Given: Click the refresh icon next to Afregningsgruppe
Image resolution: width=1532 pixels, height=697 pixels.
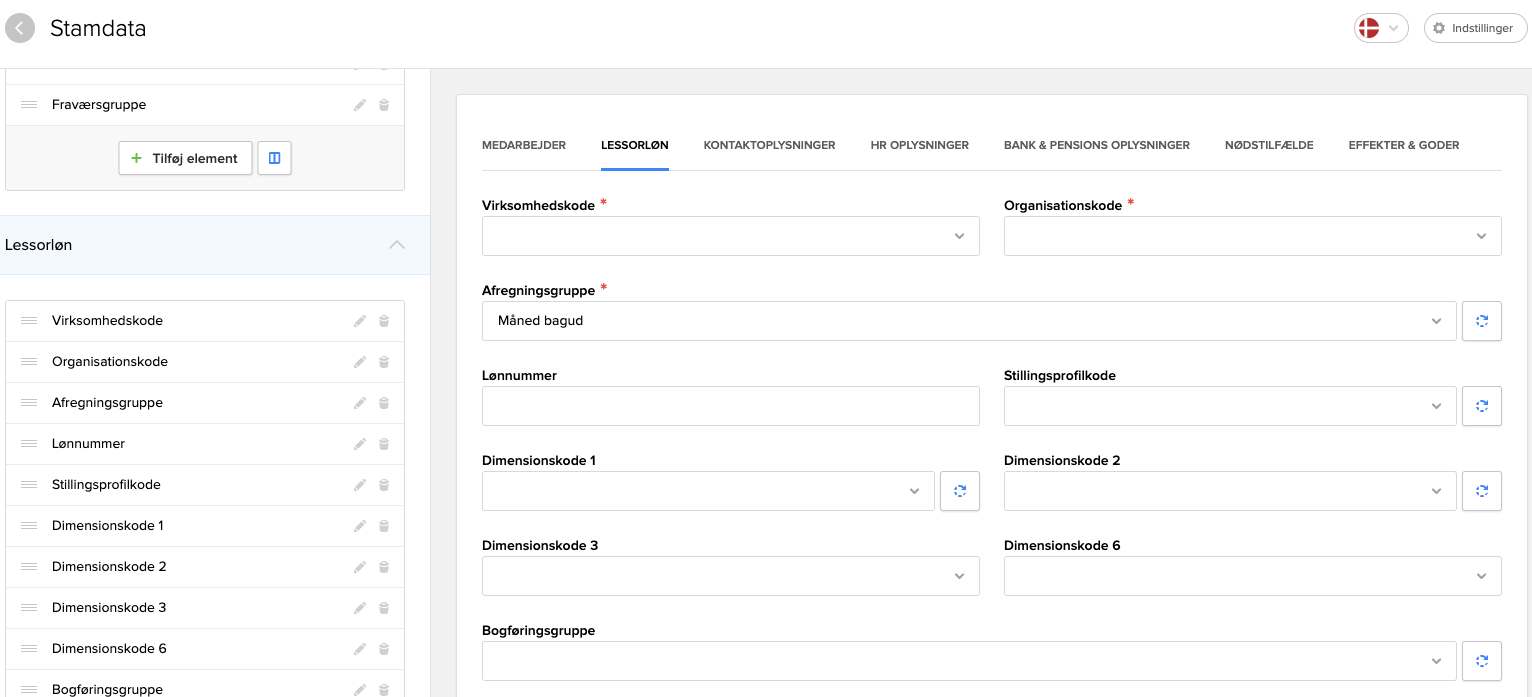Looking at the screenshot, I should coord(1481,321).
